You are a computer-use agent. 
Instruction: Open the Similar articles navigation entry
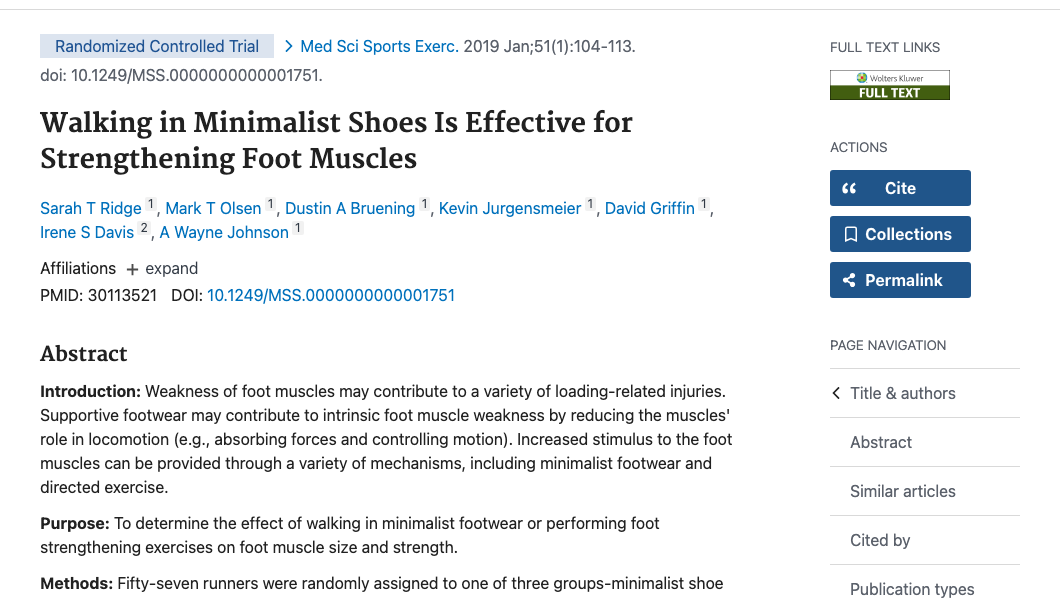902,491
